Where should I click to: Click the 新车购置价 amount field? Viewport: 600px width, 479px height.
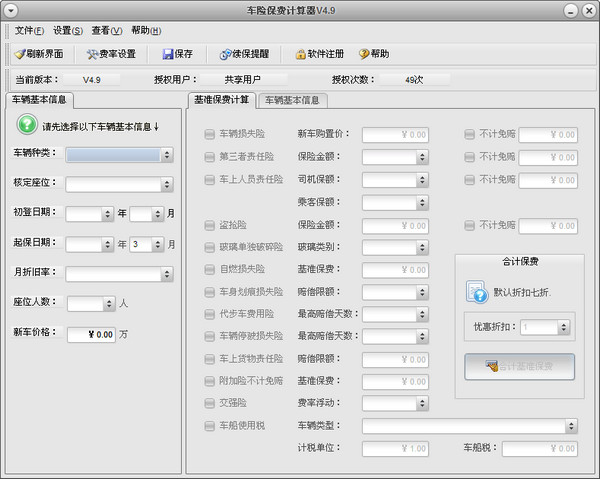(395, 135)
